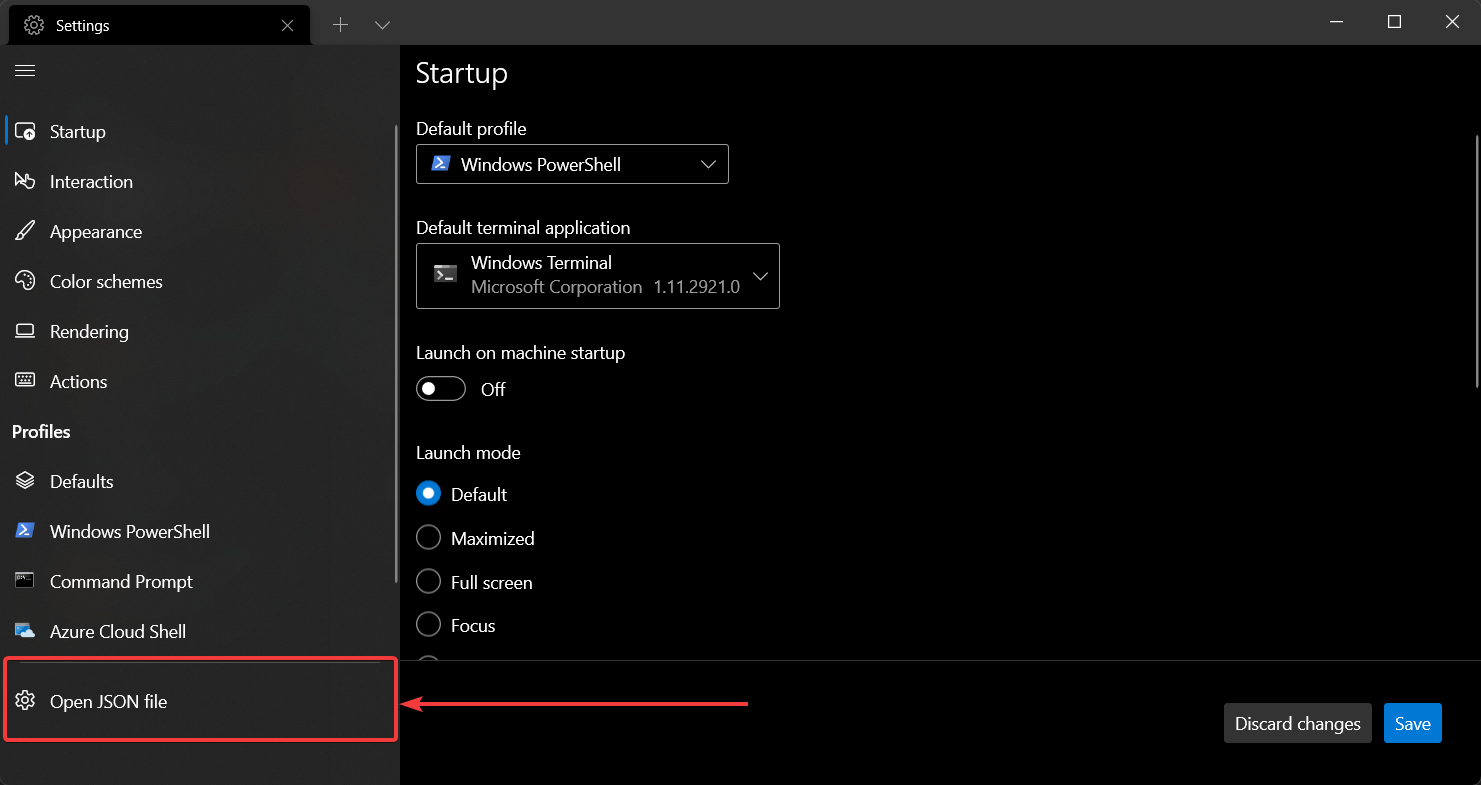Toggle Launch on machine startup switch
This screenshot has width=1481, height=785.
[x=441, y=389]
